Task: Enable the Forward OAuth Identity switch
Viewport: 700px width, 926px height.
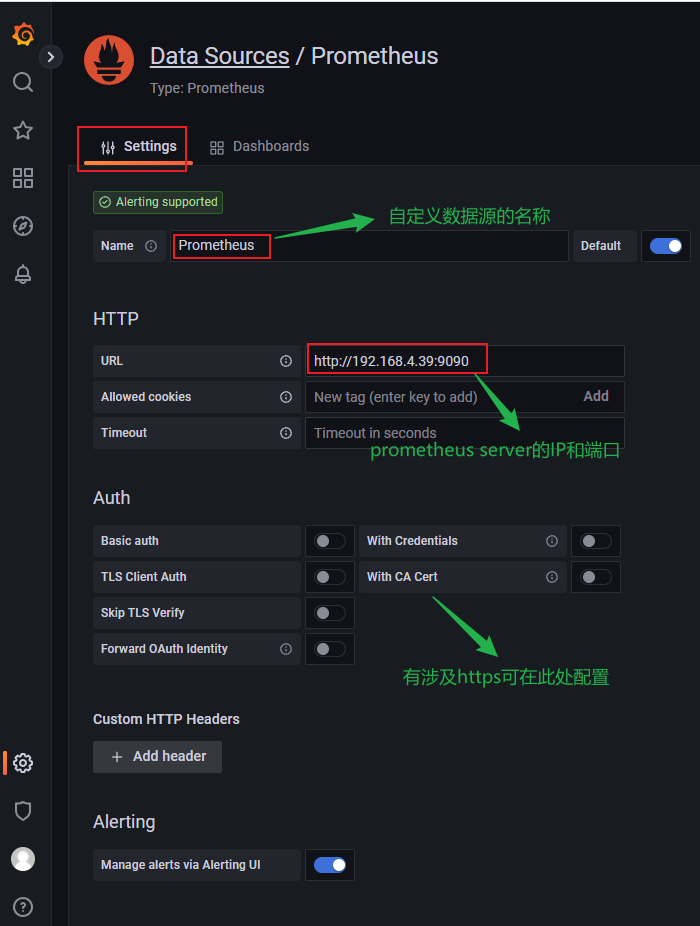Action: click(330, 649)
